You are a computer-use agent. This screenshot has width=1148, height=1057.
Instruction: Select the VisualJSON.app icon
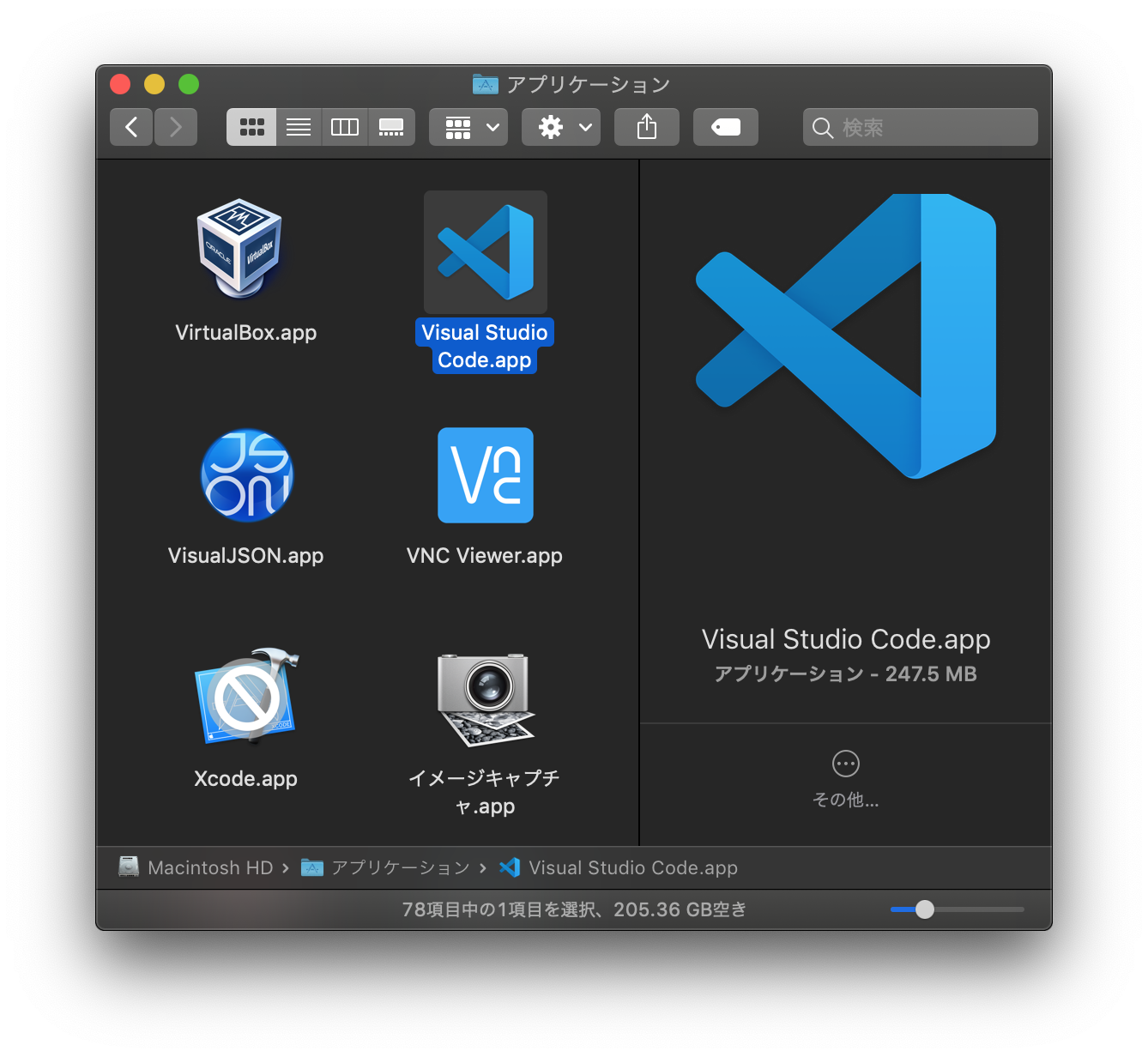(x=247, y=474)
